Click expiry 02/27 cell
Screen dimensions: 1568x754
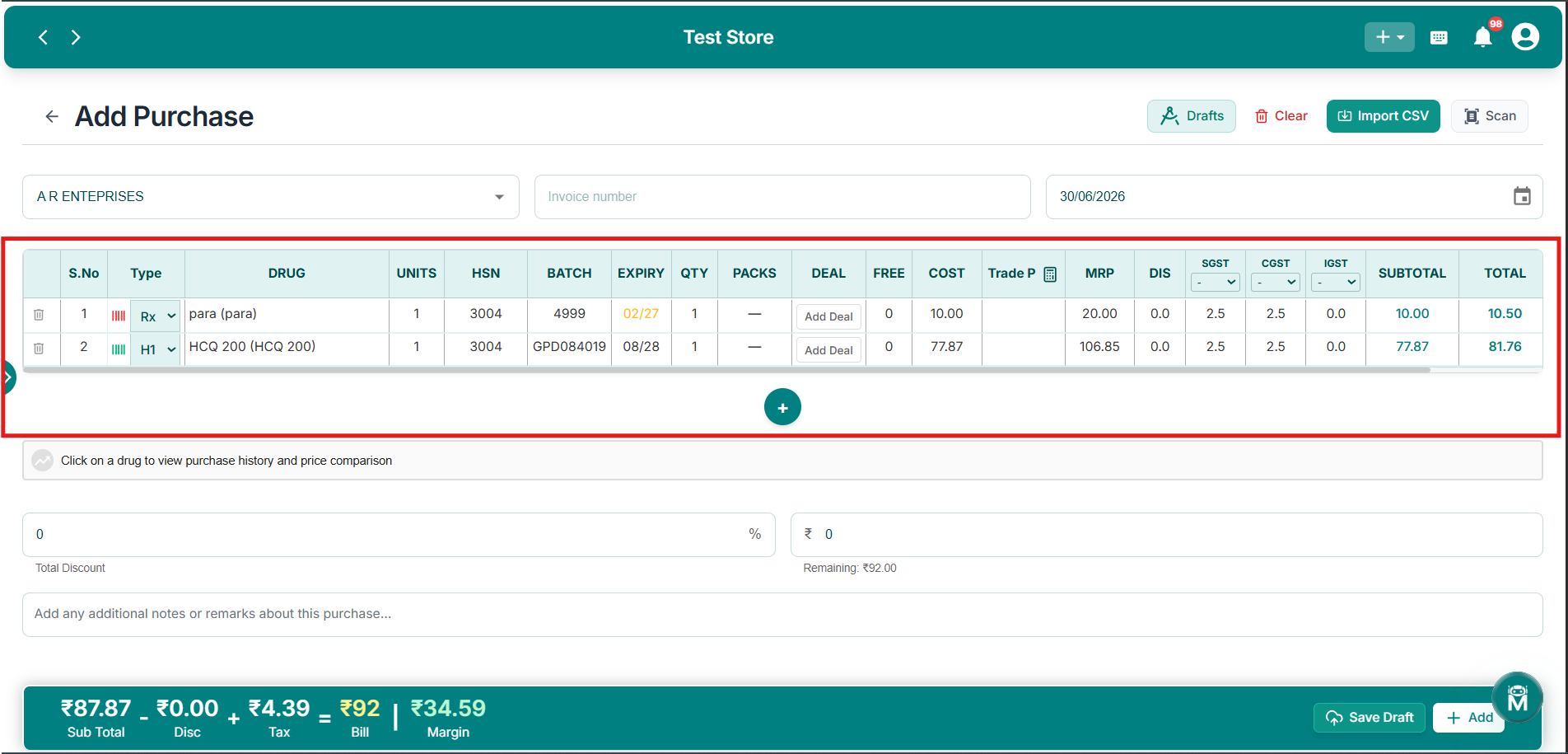click(x=641, y=314)
